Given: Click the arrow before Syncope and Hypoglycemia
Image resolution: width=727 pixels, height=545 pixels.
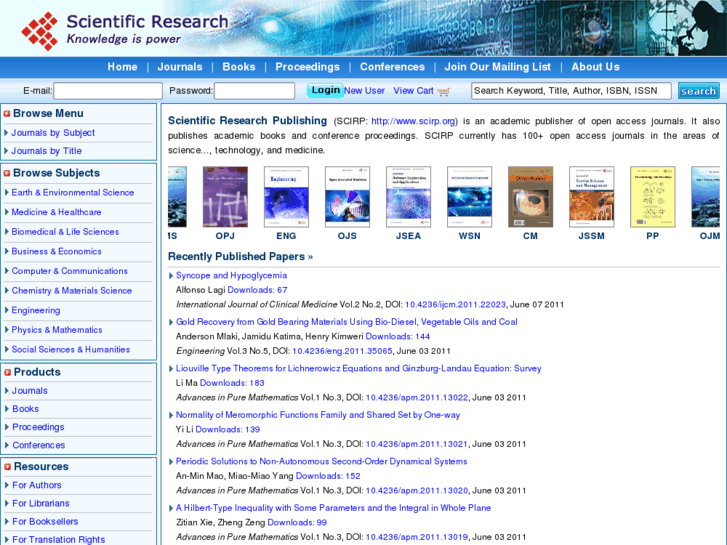Looking at the screenshot, I should click(x=171, y=276).
